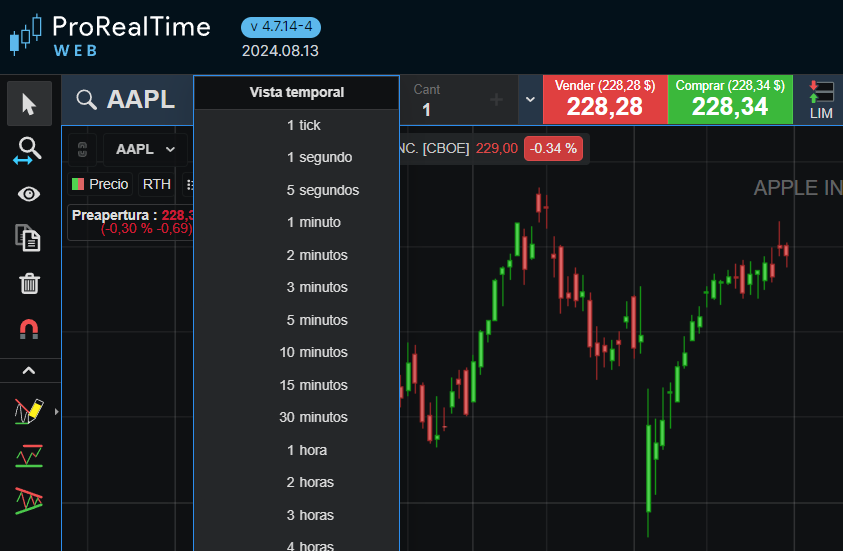Click the 229,00 last price value
This screenshot has height=551, width=843.
coord(496,148)
